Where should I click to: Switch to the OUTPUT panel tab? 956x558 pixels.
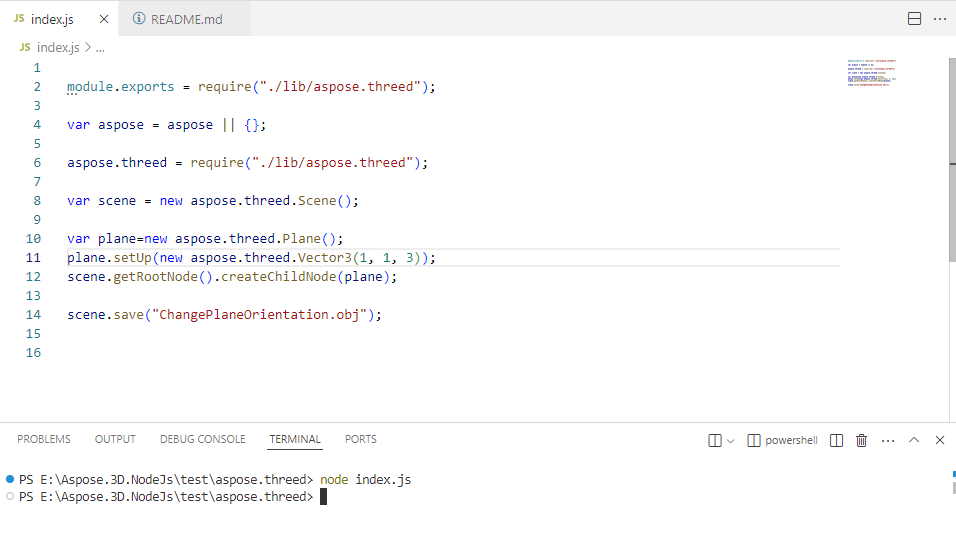coord(115,439)
